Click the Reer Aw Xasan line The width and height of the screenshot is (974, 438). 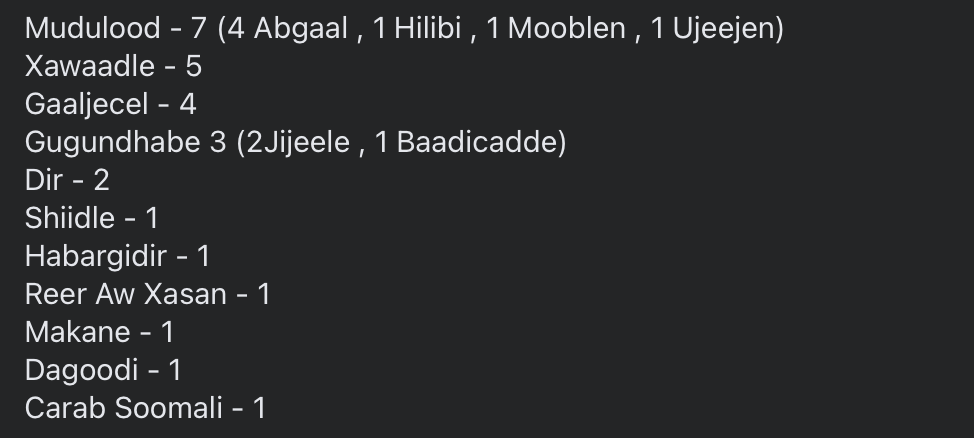click(x=148, y=294)
